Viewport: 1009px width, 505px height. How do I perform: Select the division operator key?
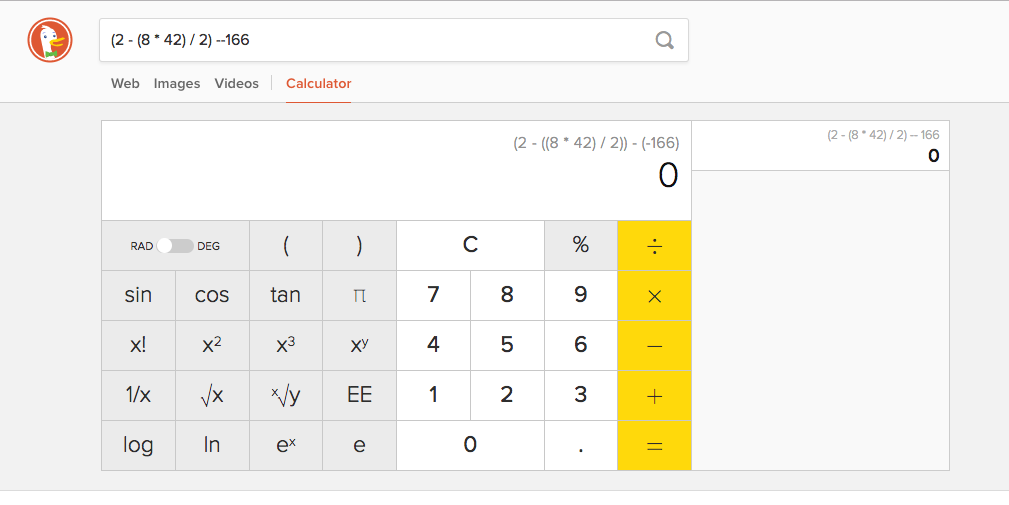coord(654,246)
